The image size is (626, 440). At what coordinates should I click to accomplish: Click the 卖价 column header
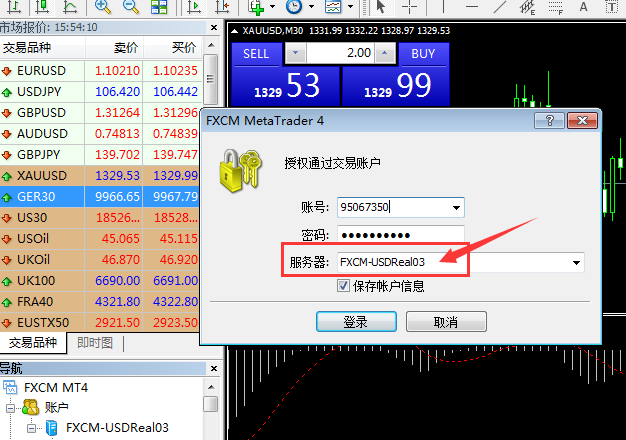pos(114,48)
